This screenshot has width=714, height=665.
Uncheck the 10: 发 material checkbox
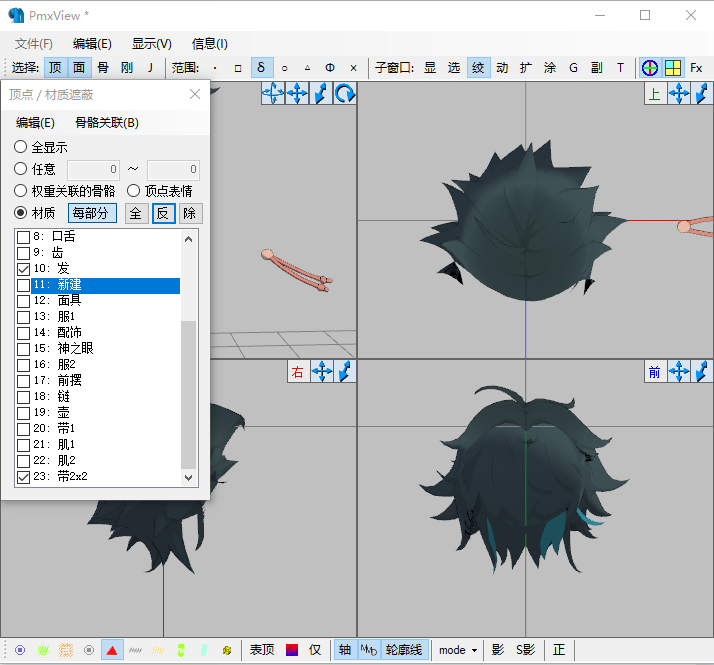click(x=23, y=269)
